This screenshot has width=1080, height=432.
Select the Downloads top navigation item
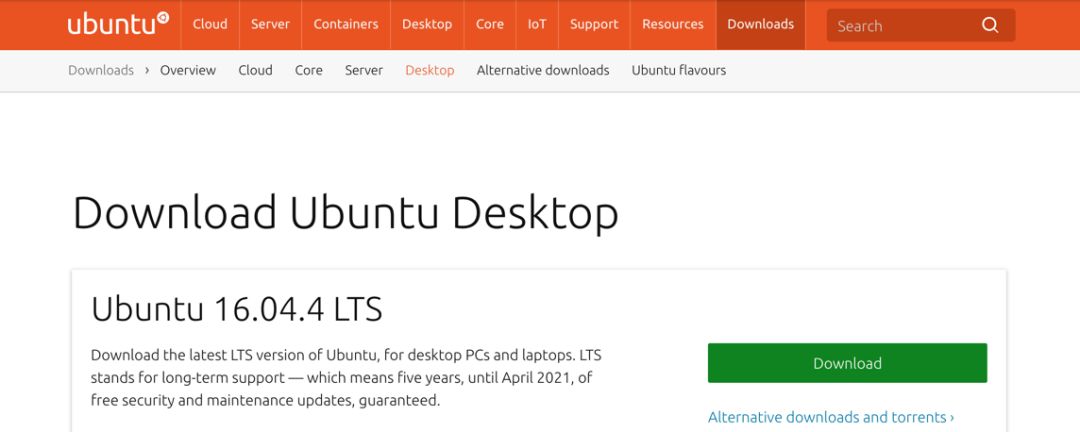tap(760, 24)
